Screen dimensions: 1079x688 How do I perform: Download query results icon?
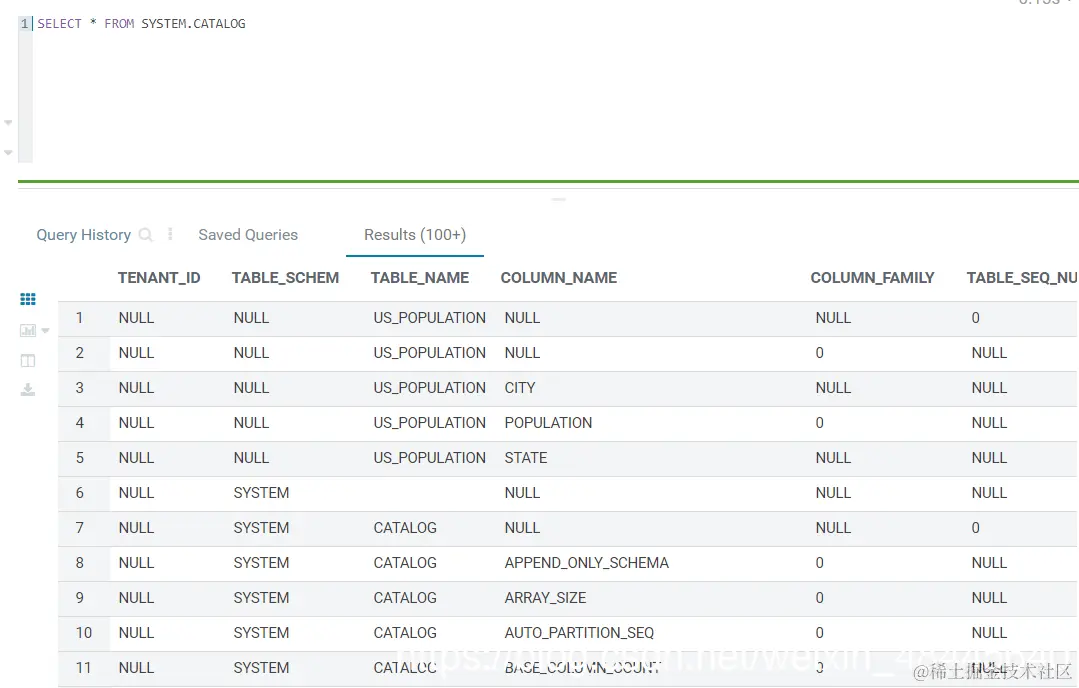point(28,390)
